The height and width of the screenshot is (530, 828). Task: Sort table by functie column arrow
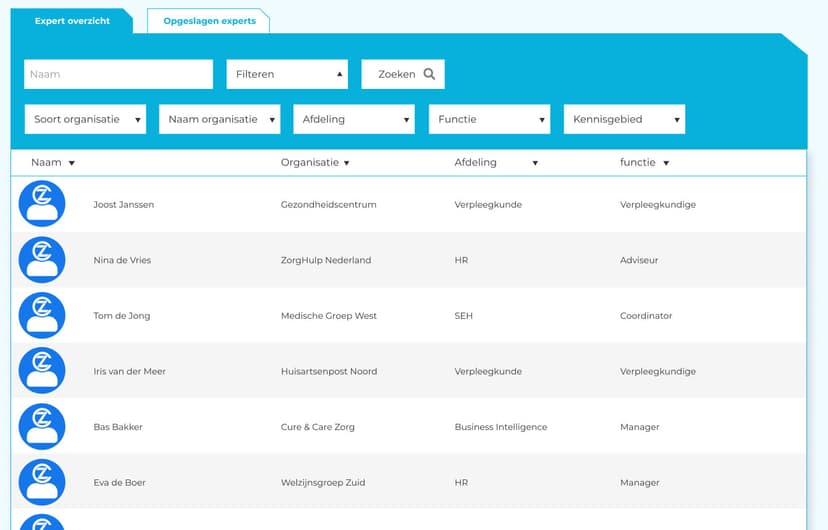[666, 163]
